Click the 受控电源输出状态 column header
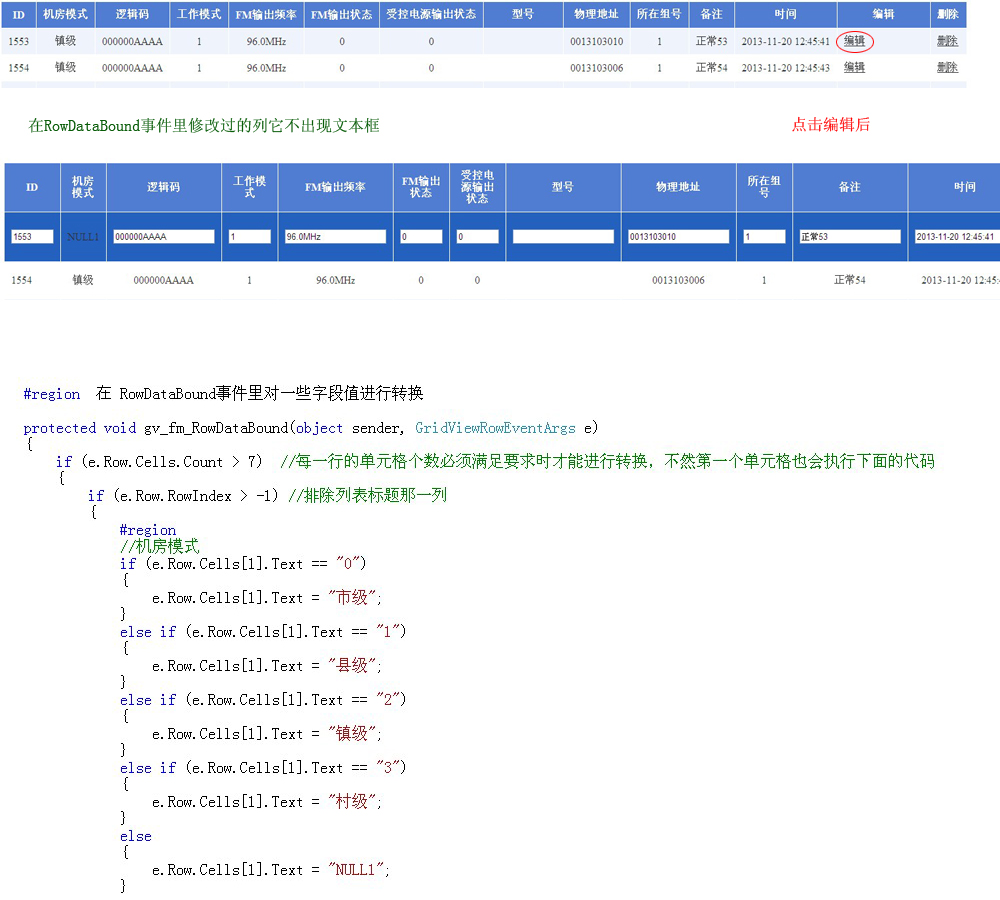Screen dimensions: 1000x900 pos(430,14)
